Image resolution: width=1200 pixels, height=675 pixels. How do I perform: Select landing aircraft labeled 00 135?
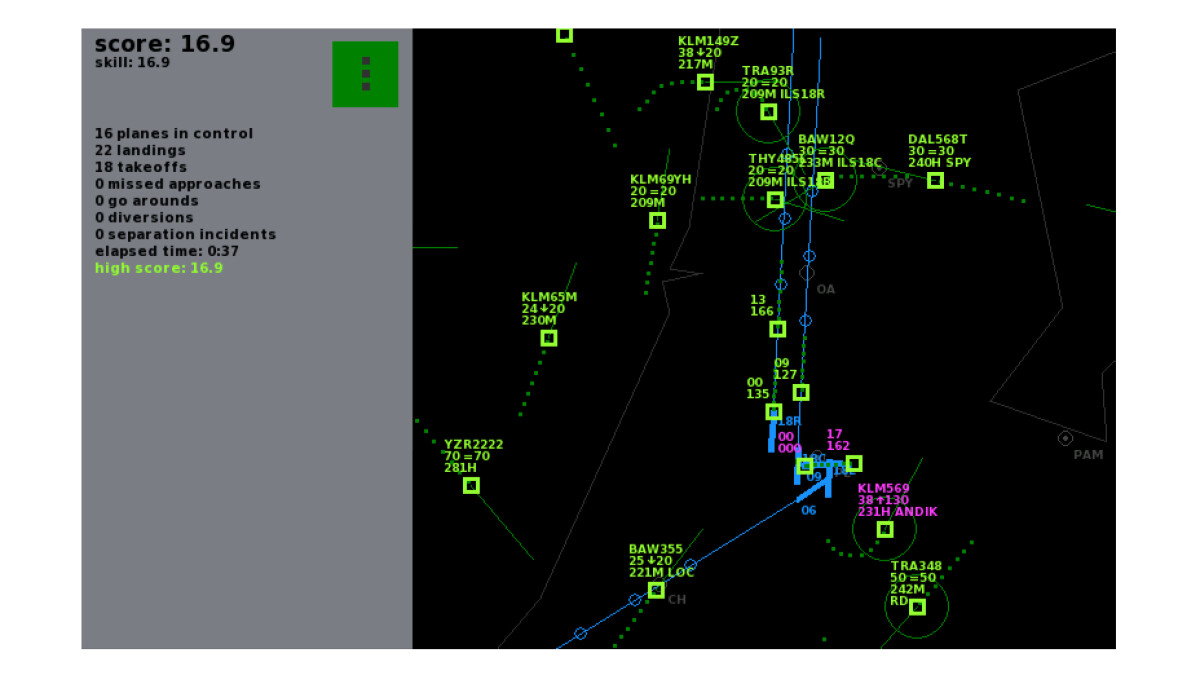point(773,412)
